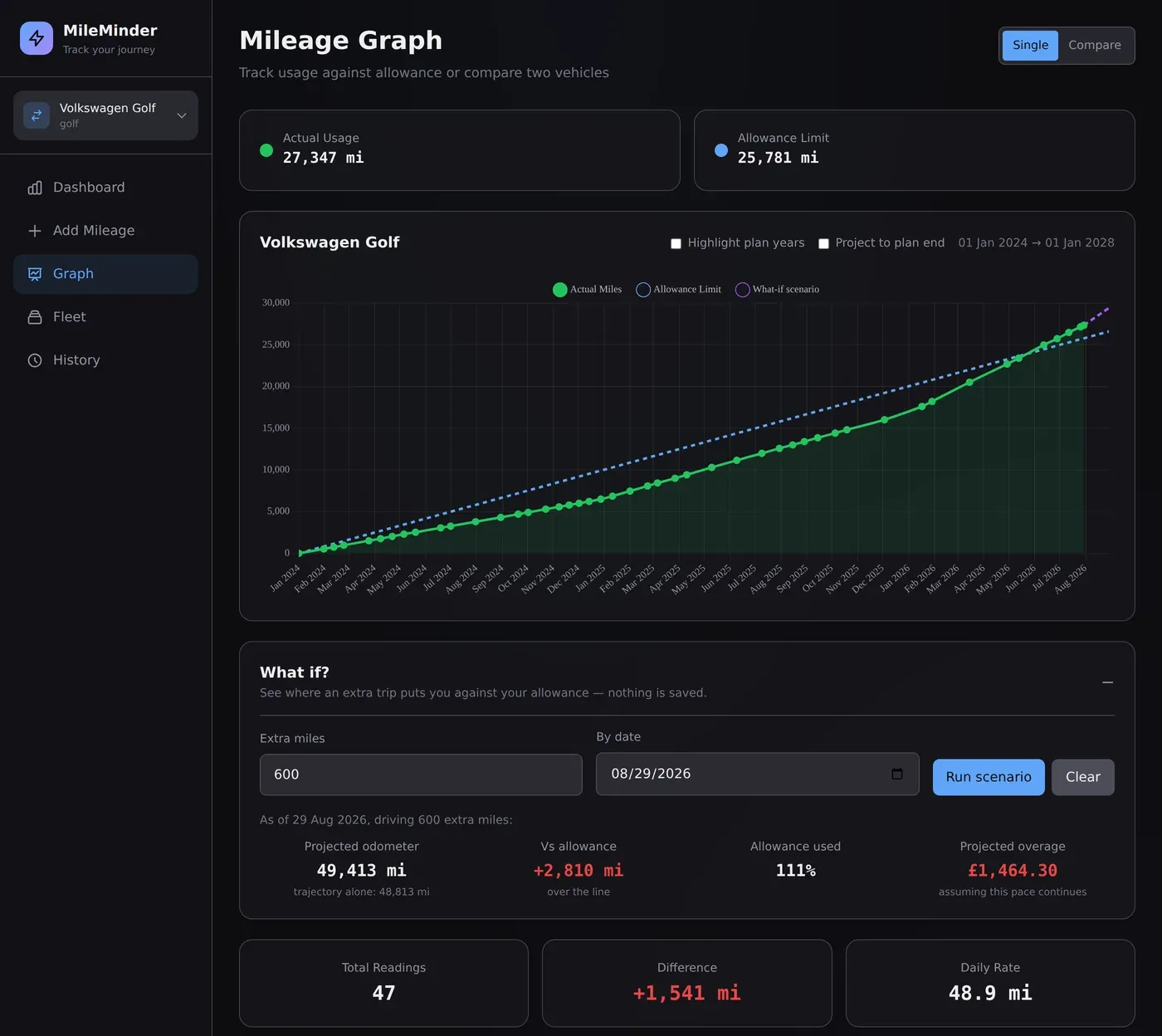
Task: Click the projected overage £1,464.30 value
Action: (1013, 870)
